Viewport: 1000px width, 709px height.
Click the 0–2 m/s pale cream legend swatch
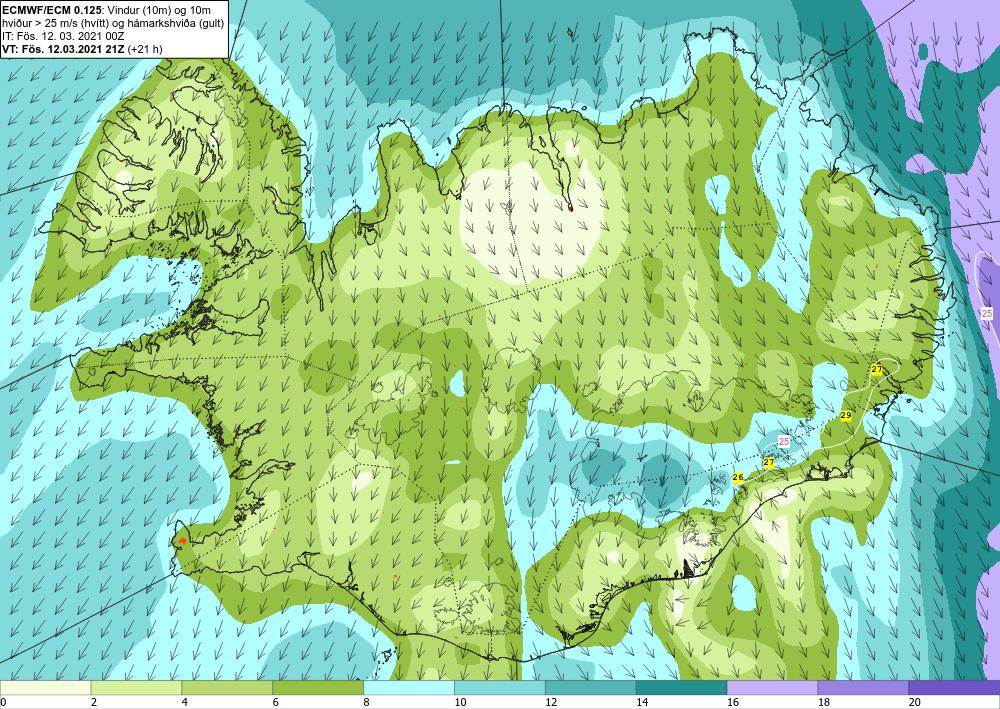point(45,687)
